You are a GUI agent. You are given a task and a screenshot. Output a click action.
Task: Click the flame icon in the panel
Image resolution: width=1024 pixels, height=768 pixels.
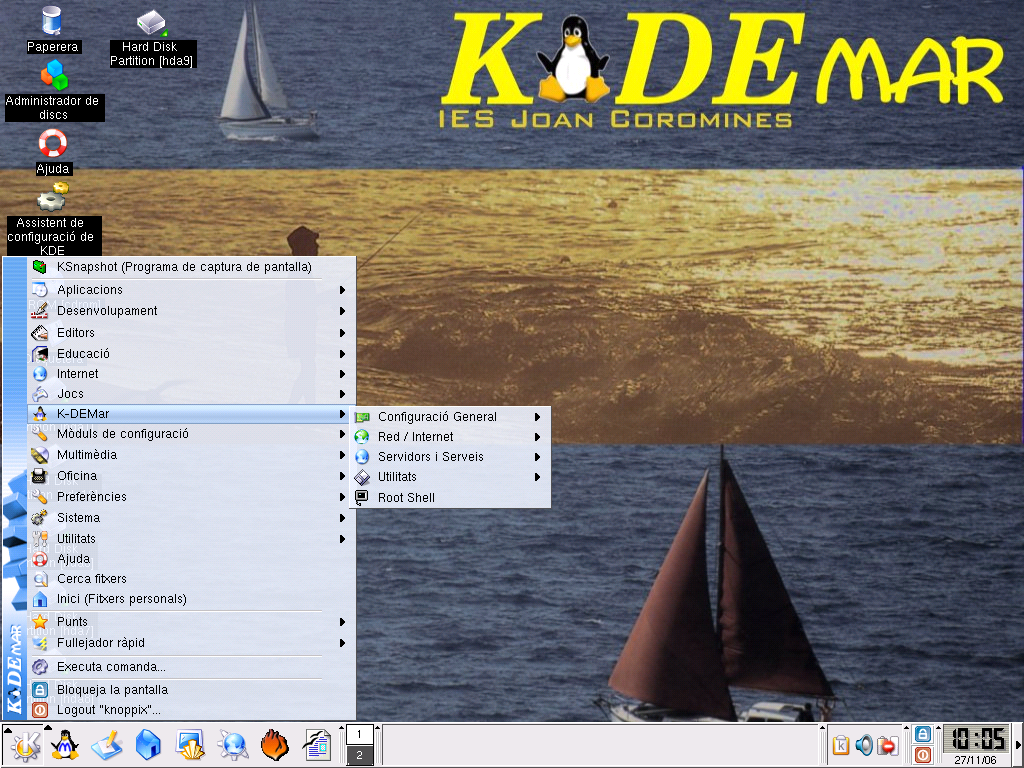pyautogui.click(x=274, y=745)
